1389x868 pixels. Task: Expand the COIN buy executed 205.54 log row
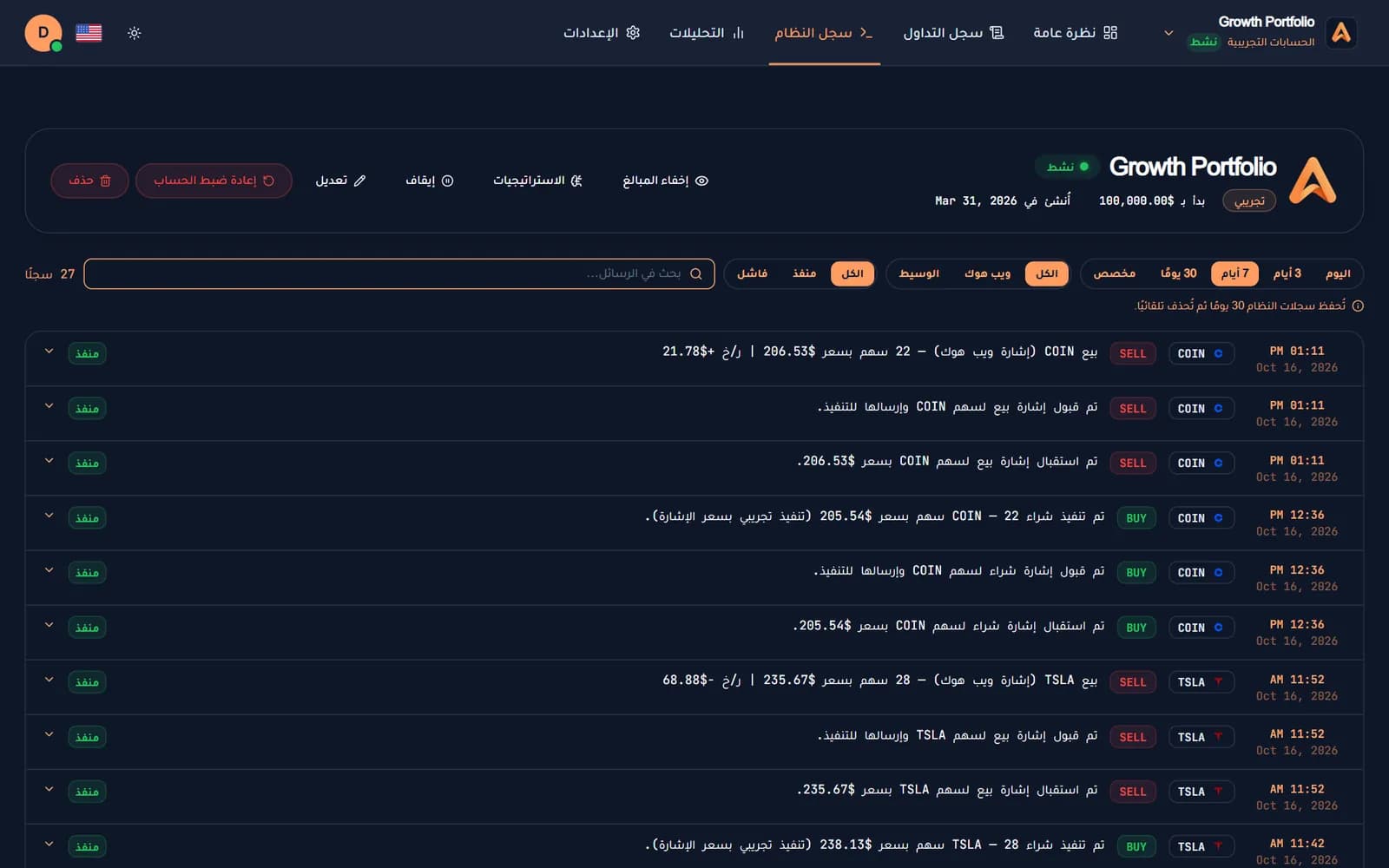pos(49,516)
